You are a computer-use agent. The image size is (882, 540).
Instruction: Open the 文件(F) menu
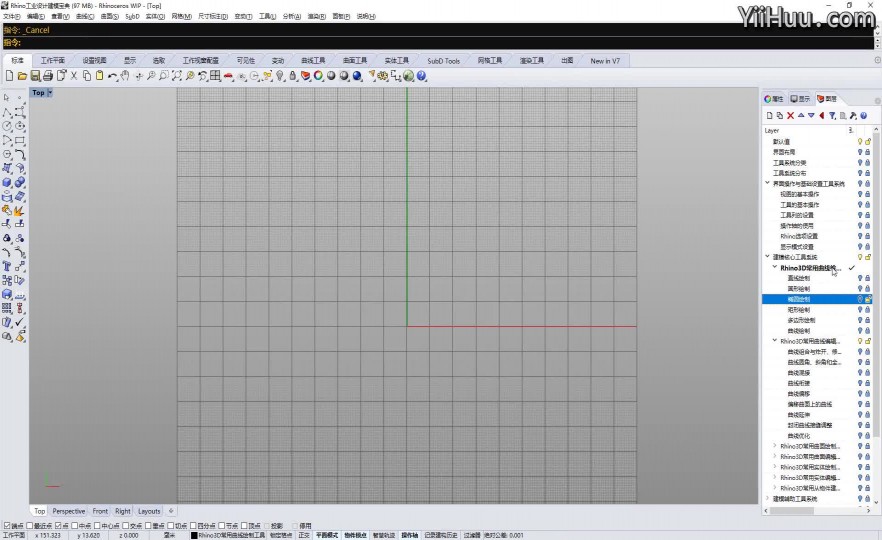12,16
